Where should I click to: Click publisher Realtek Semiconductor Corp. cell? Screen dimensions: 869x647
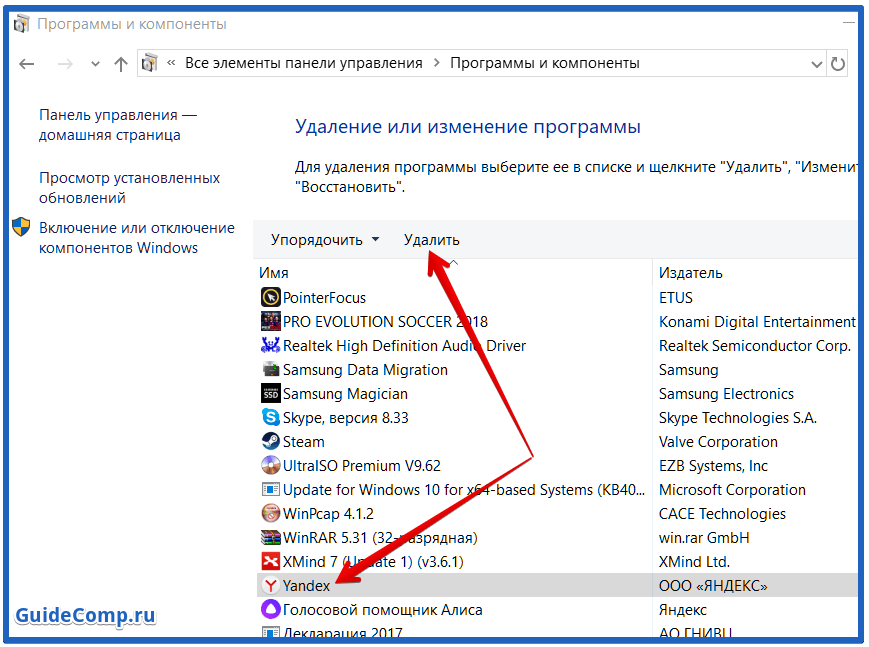click(x=754, y=345)
